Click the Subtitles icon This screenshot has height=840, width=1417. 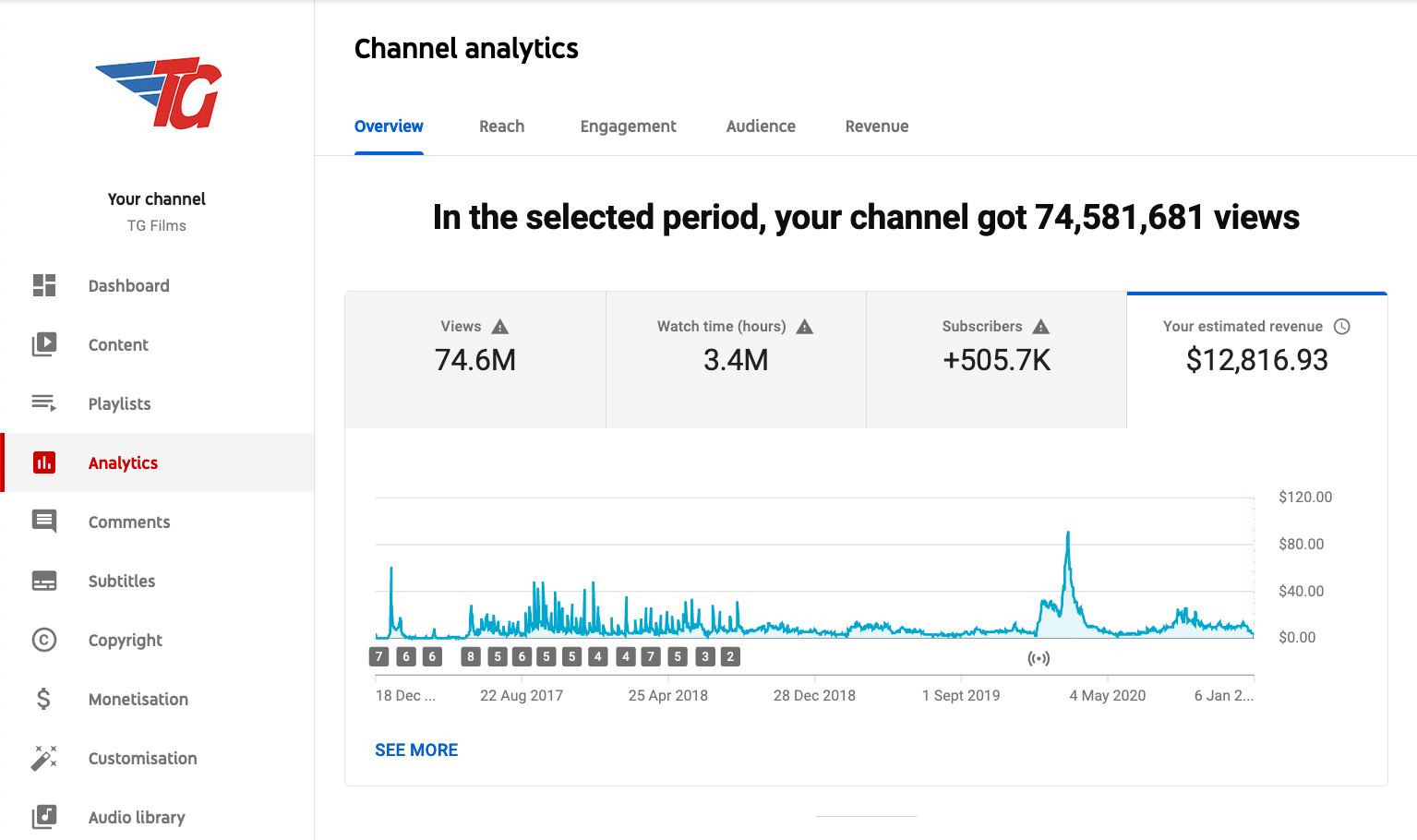[x=44, y=581]
